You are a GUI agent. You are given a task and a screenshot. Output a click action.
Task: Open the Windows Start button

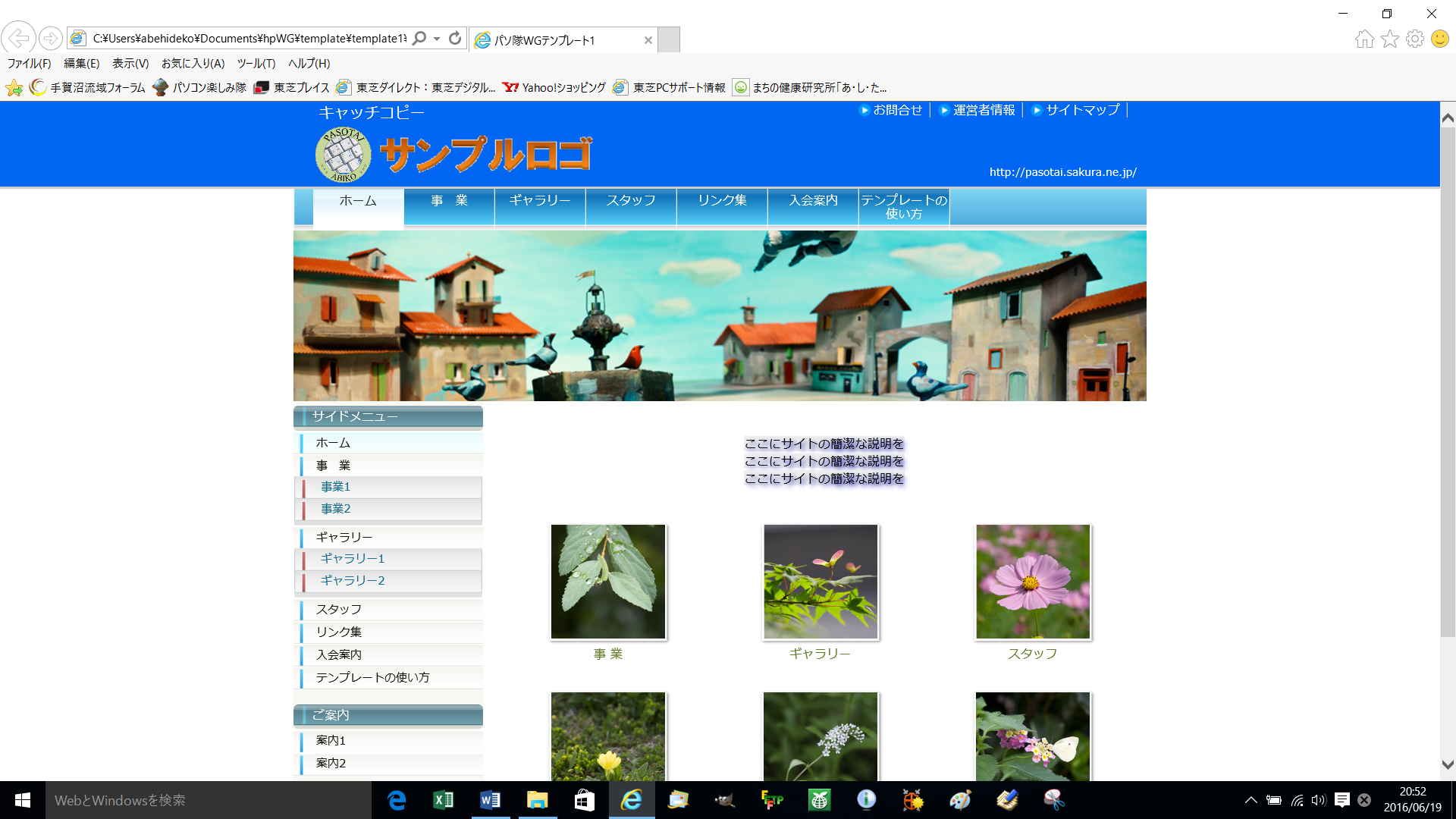point(23,800)
